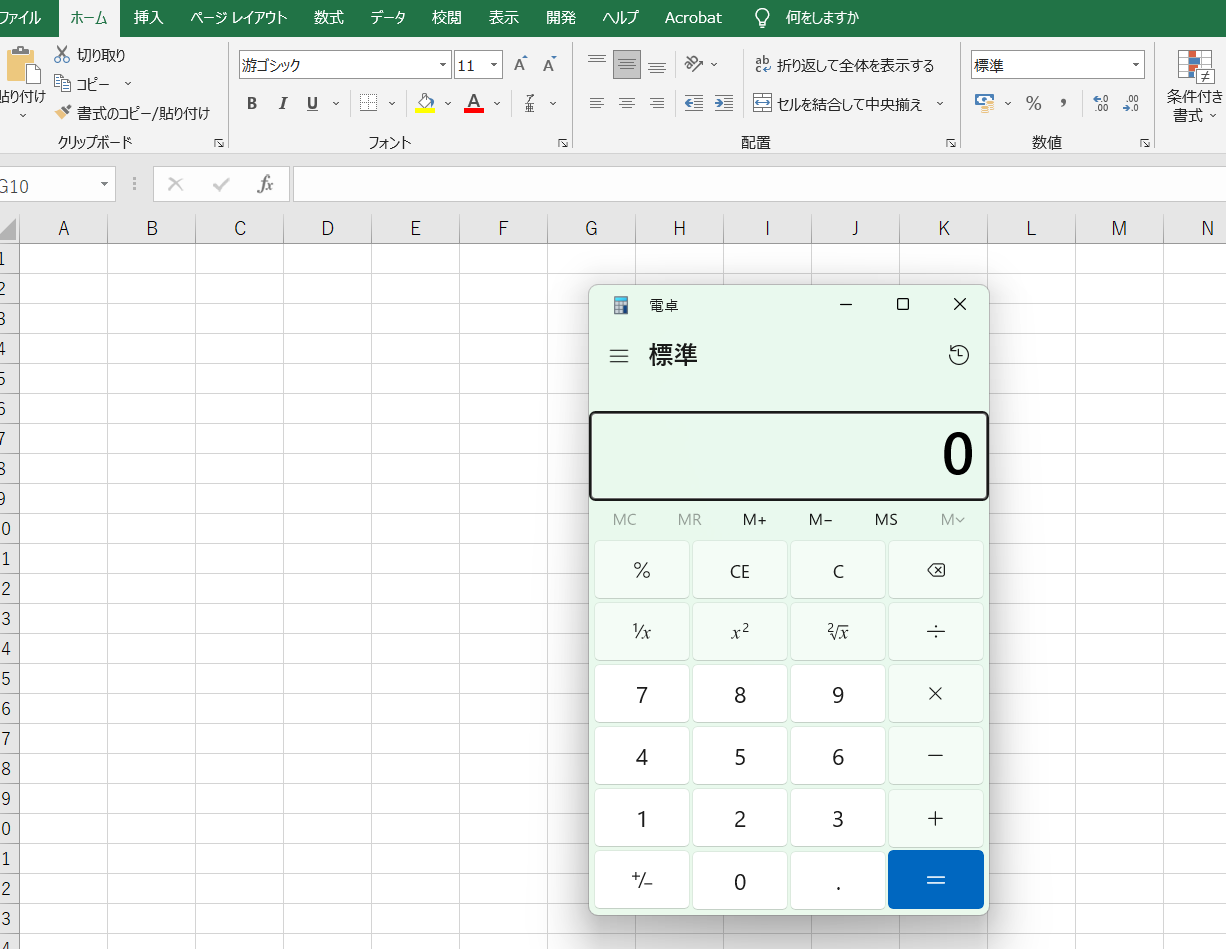1226x949 pixels.
Task: Increase decimal places
Action: click(x=1101, y=103)
